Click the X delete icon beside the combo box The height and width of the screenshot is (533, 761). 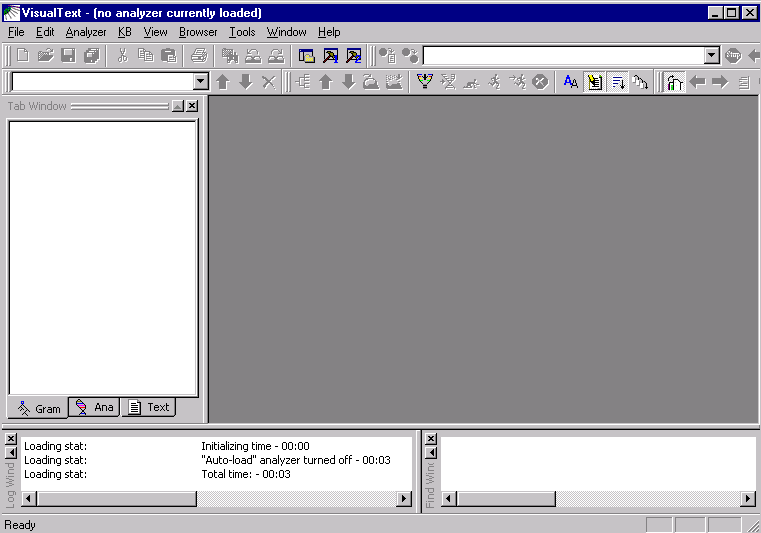(269, 82)
